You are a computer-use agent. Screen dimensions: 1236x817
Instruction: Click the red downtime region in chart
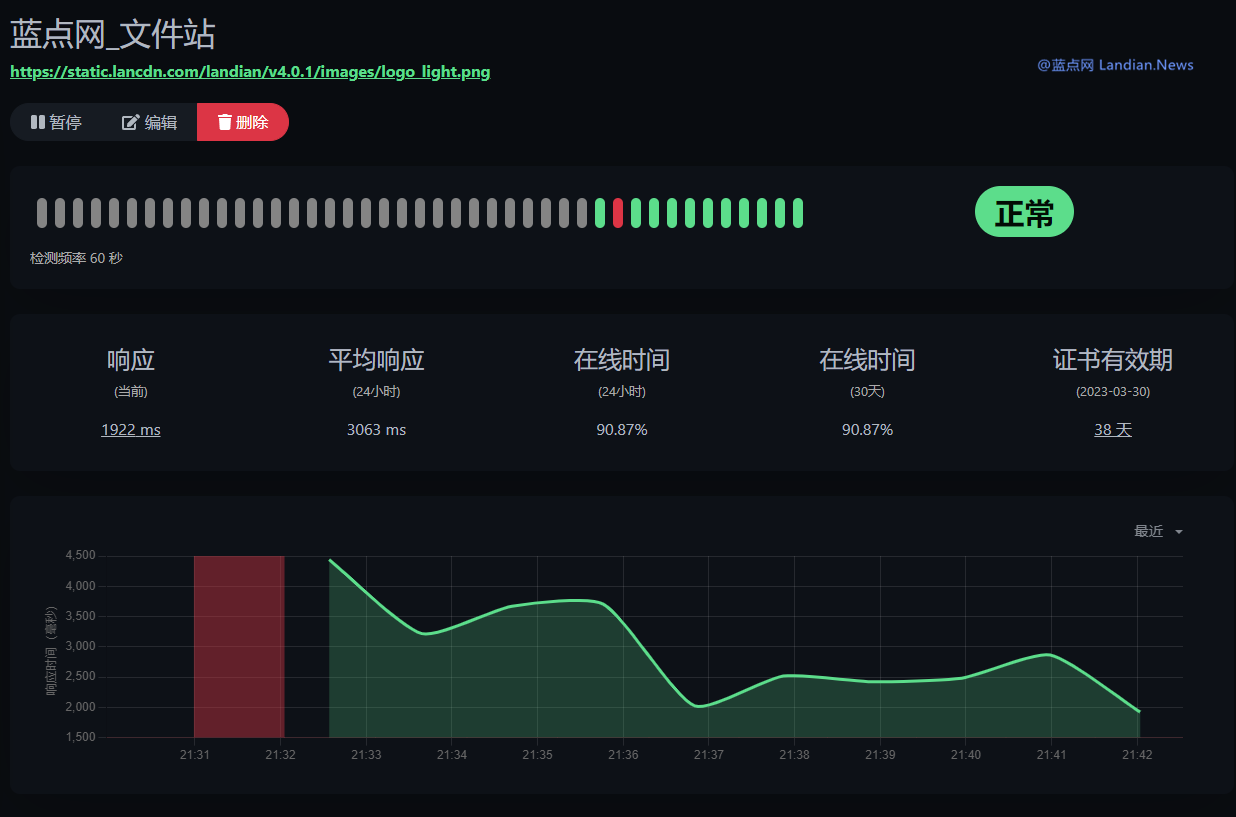click(239, 646)
